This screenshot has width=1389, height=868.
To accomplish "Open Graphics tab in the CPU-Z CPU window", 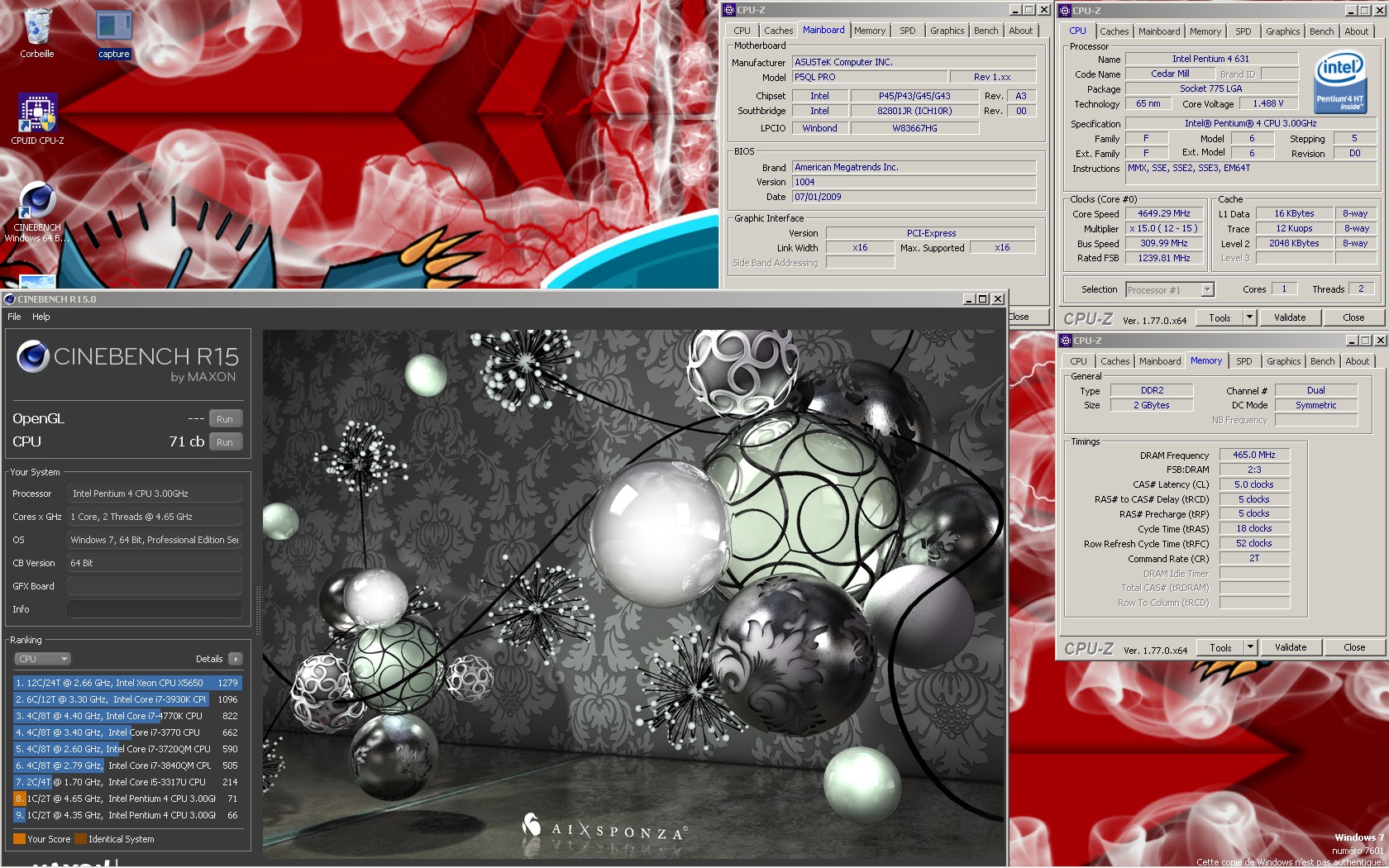I will 1282,31.
